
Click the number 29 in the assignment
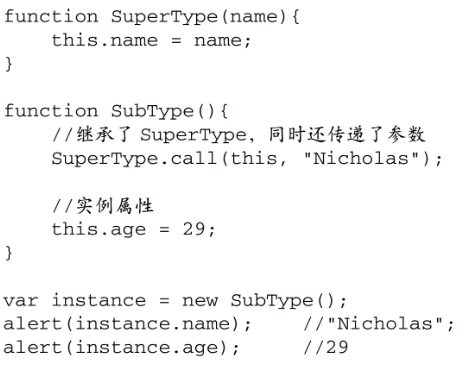pos(193,229)
